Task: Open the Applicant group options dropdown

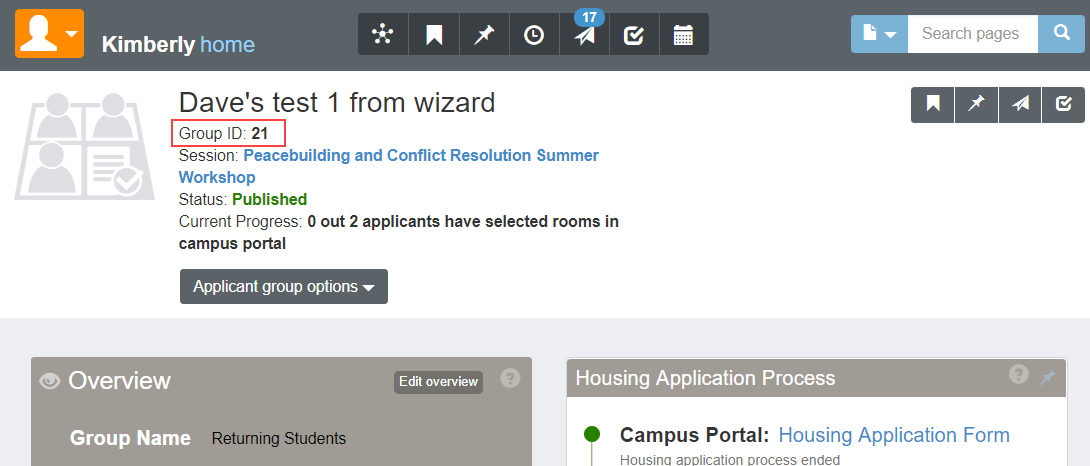Action: (284, 287)
